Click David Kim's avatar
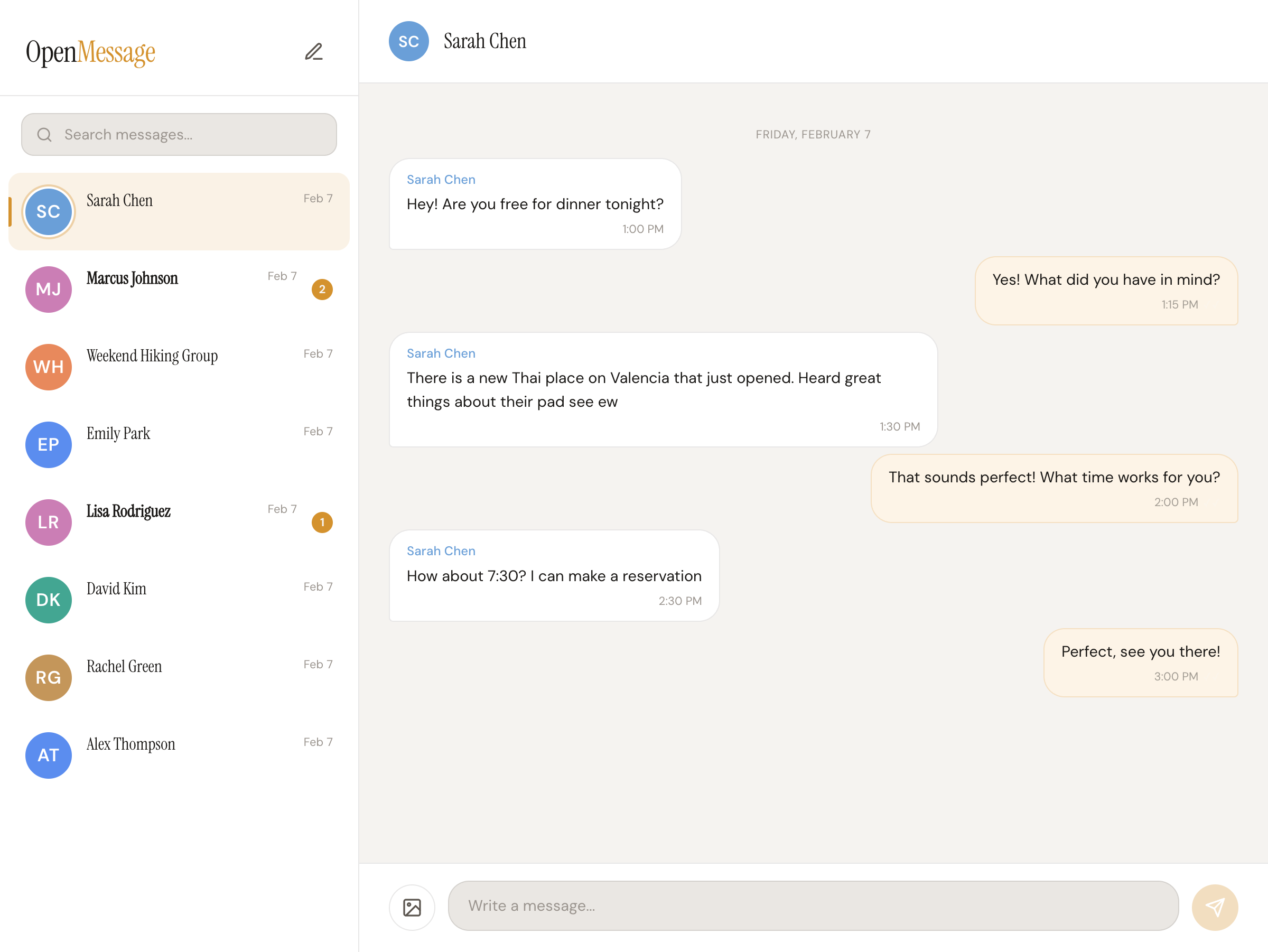The height and width of the screenshot is (952, 1268). (48, 600)
